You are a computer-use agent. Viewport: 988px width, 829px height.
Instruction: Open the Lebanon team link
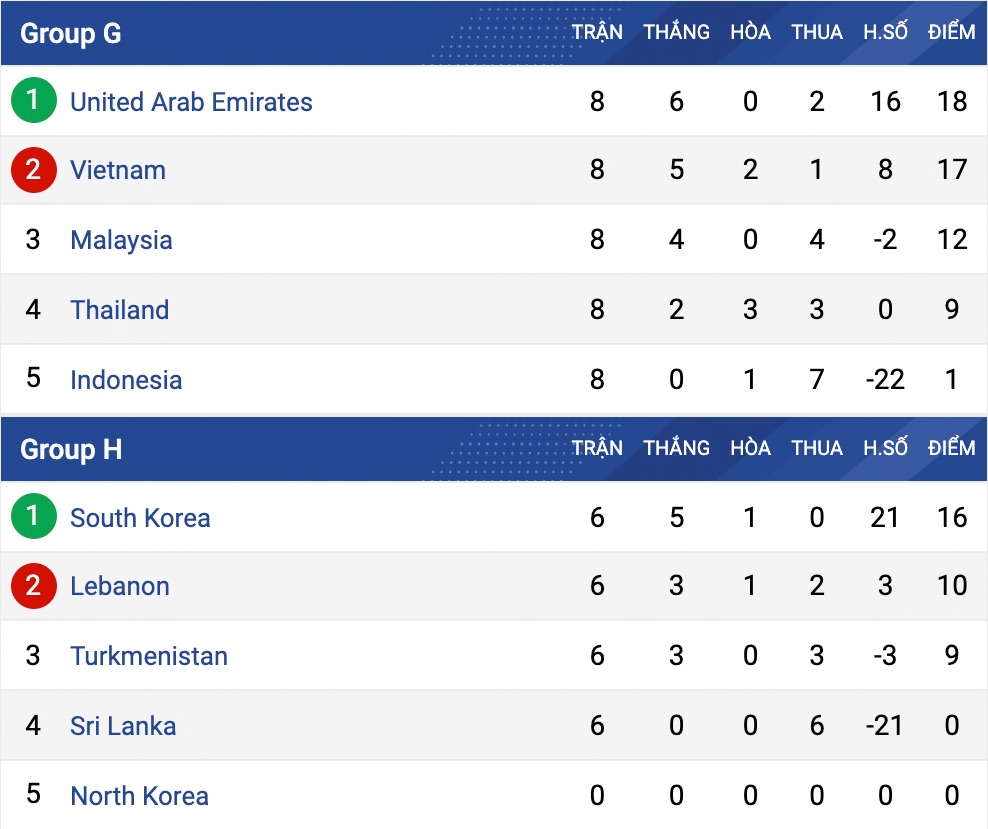(x=119, y=586)
